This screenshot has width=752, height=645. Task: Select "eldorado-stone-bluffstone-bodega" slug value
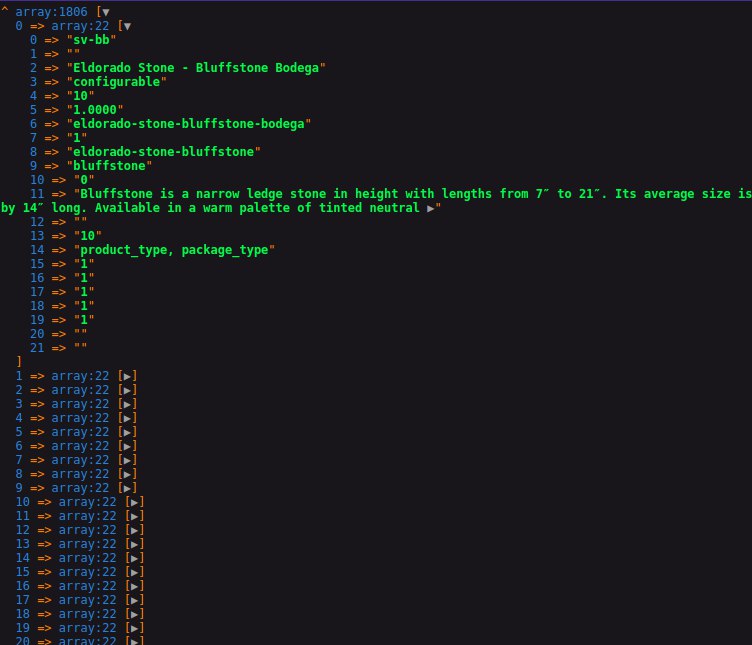188,124
